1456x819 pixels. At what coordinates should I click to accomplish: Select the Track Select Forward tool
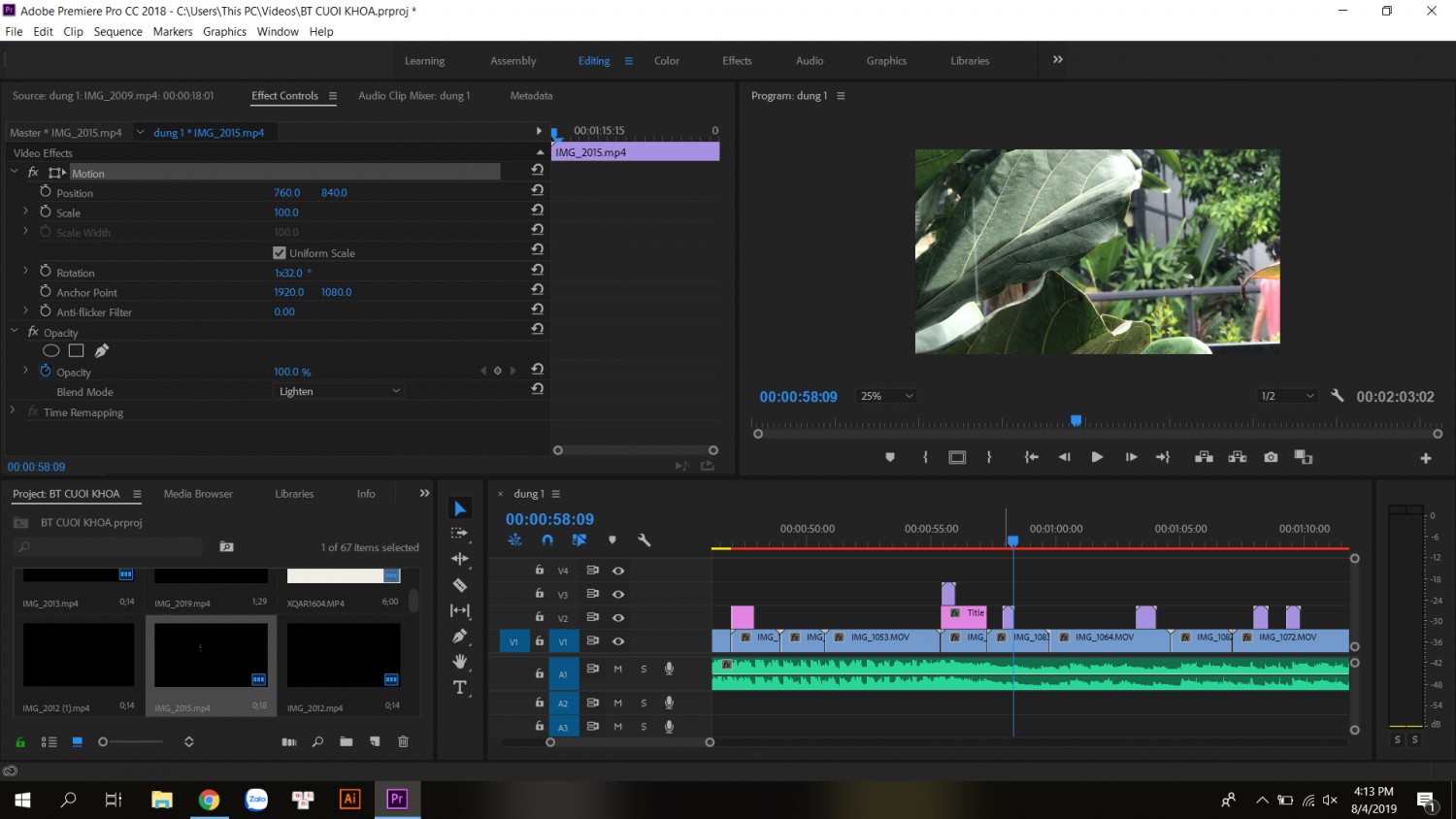pos(460,534)
